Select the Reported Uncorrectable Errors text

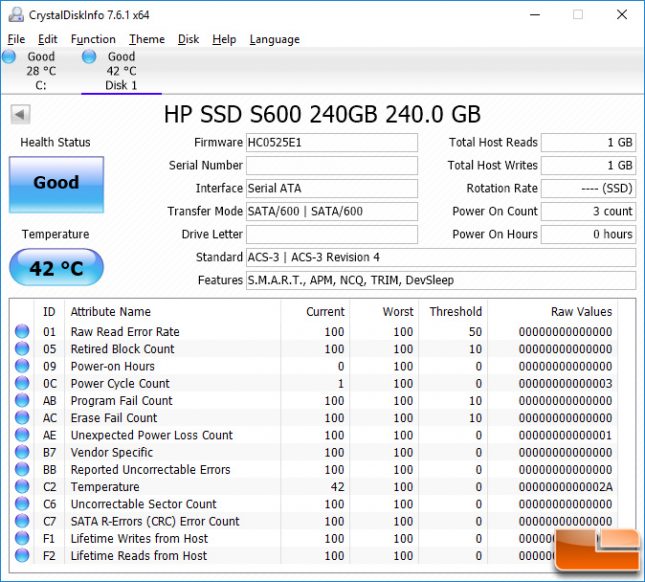coord(151,470)
